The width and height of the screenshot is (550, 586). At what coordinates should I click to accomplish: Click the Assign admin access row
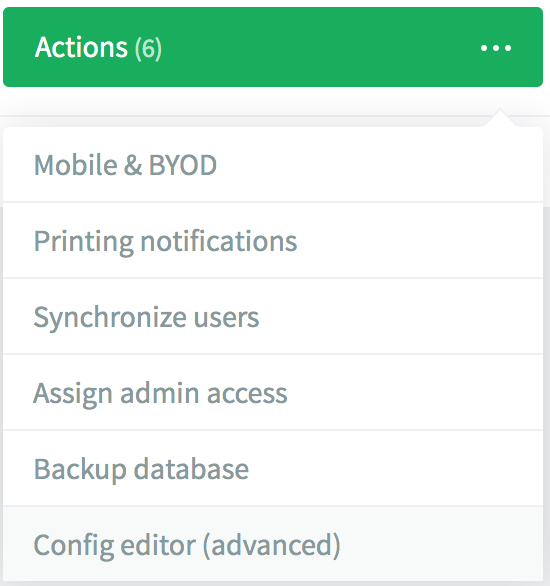(273, 392)
